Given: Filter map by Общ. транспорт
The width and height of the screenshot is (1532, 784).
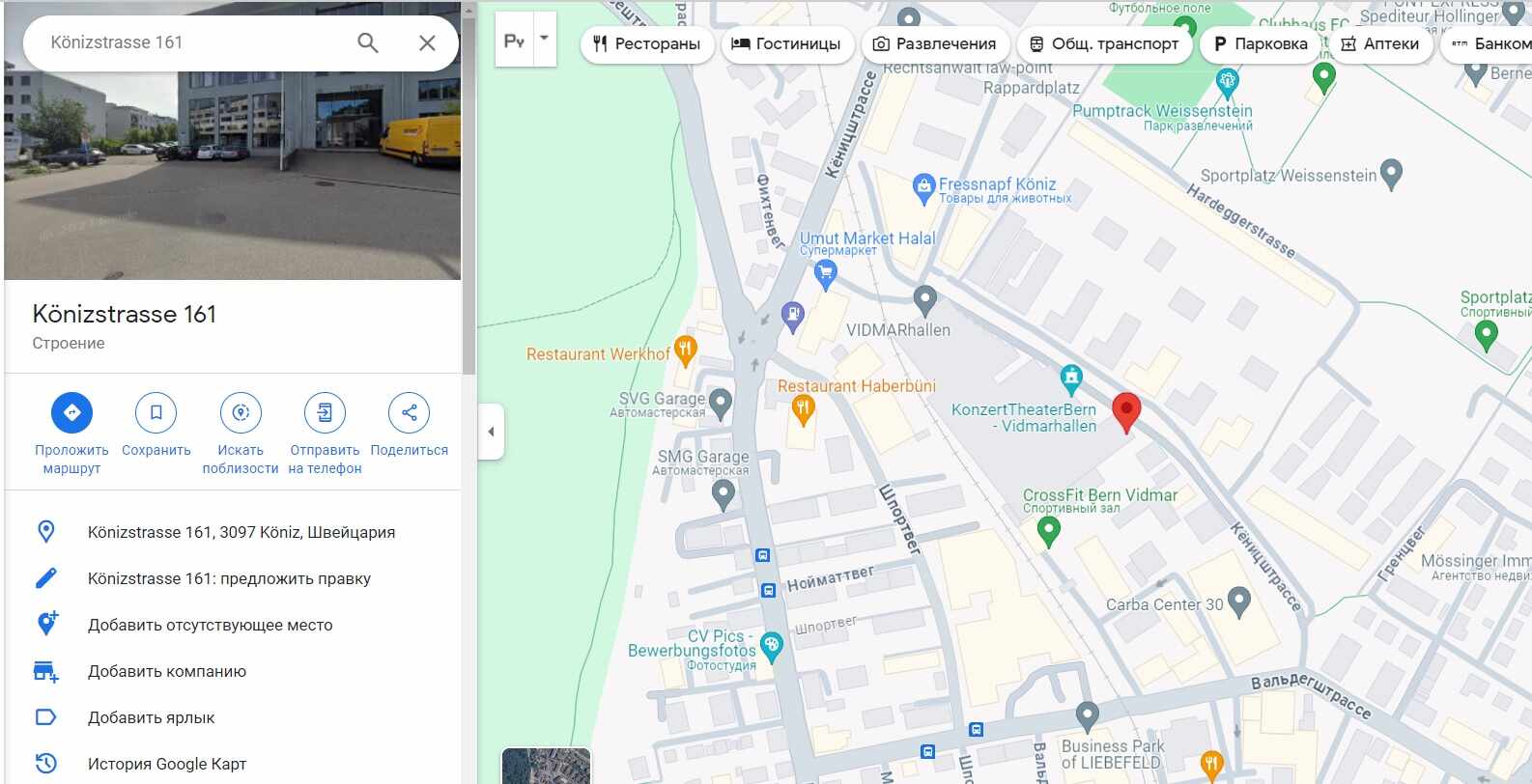Looking at the screenshot, I should pyautogui.click(x=1103, y=43).
